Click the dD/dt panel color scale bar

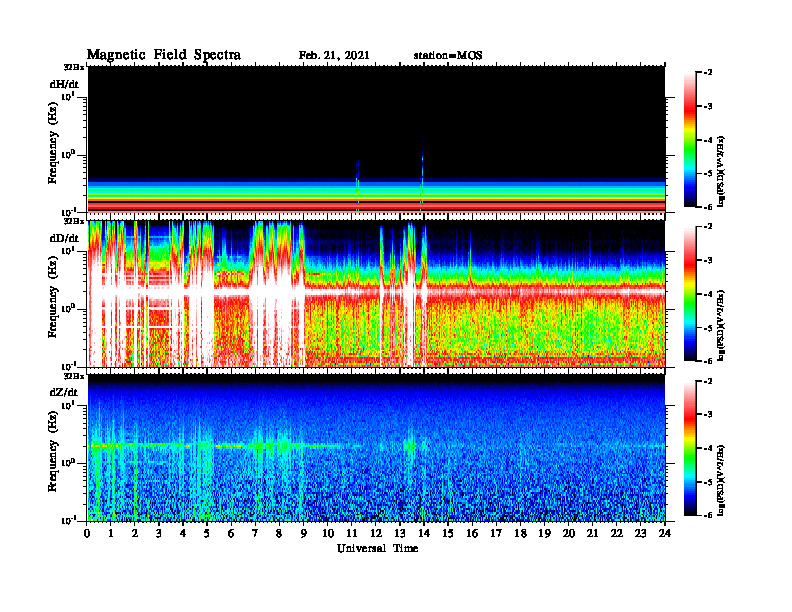pos(690,293)
